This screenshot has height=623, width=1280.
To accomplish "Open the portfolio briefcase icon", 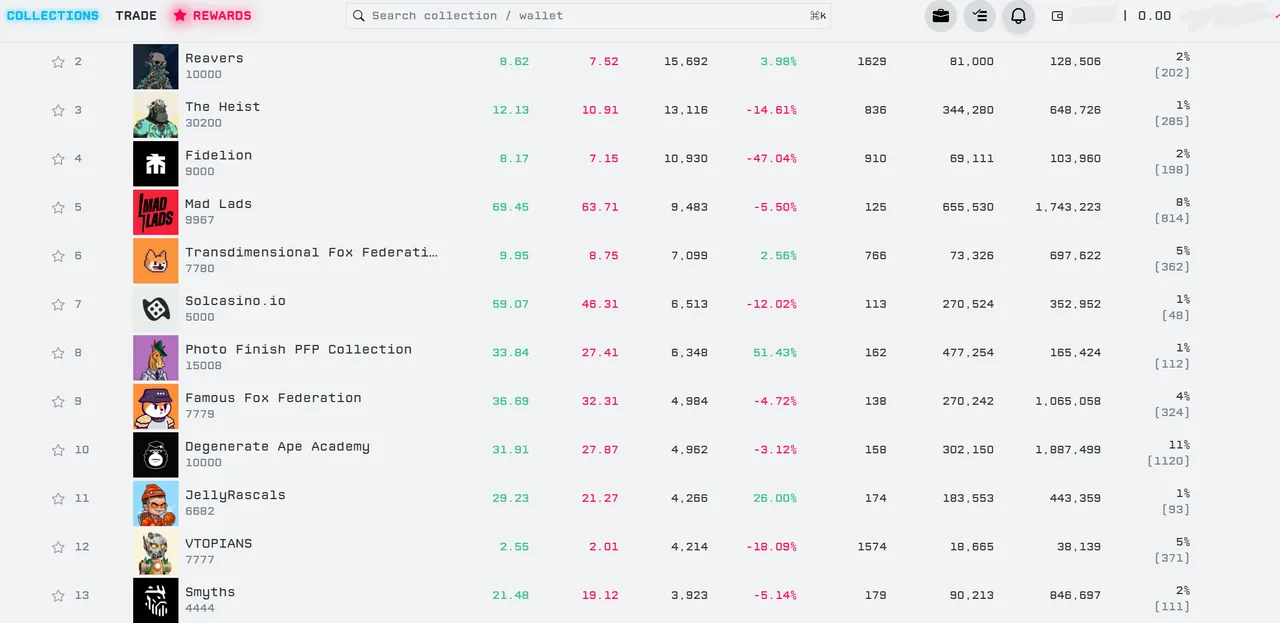I will tap(940, 16).
